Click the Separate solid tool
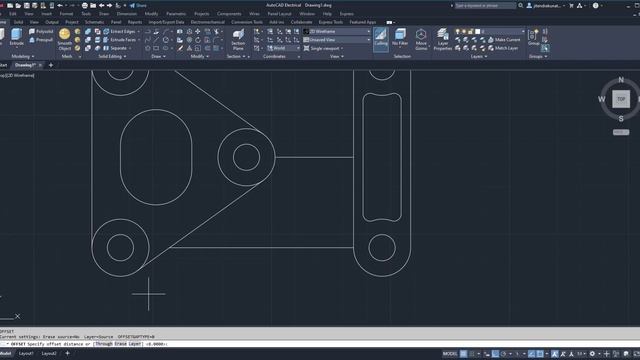The height and width of the screenshot is (360, 640). [115, 48]
